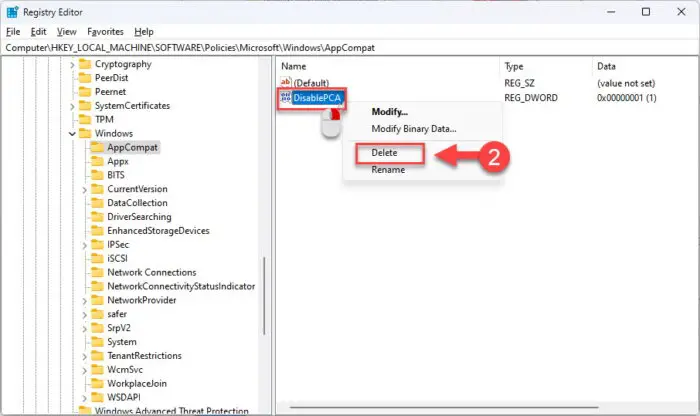This screenshot has height=416, width=700.
Task: Click the DataCollection folder icon
Action: (97, 203)
